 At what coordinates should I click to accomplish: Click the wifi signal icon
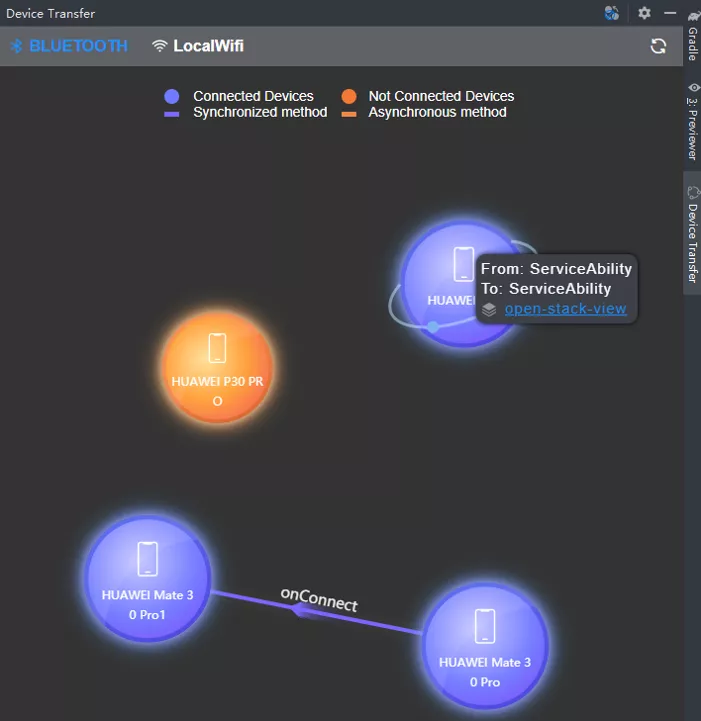pos(160,46)
